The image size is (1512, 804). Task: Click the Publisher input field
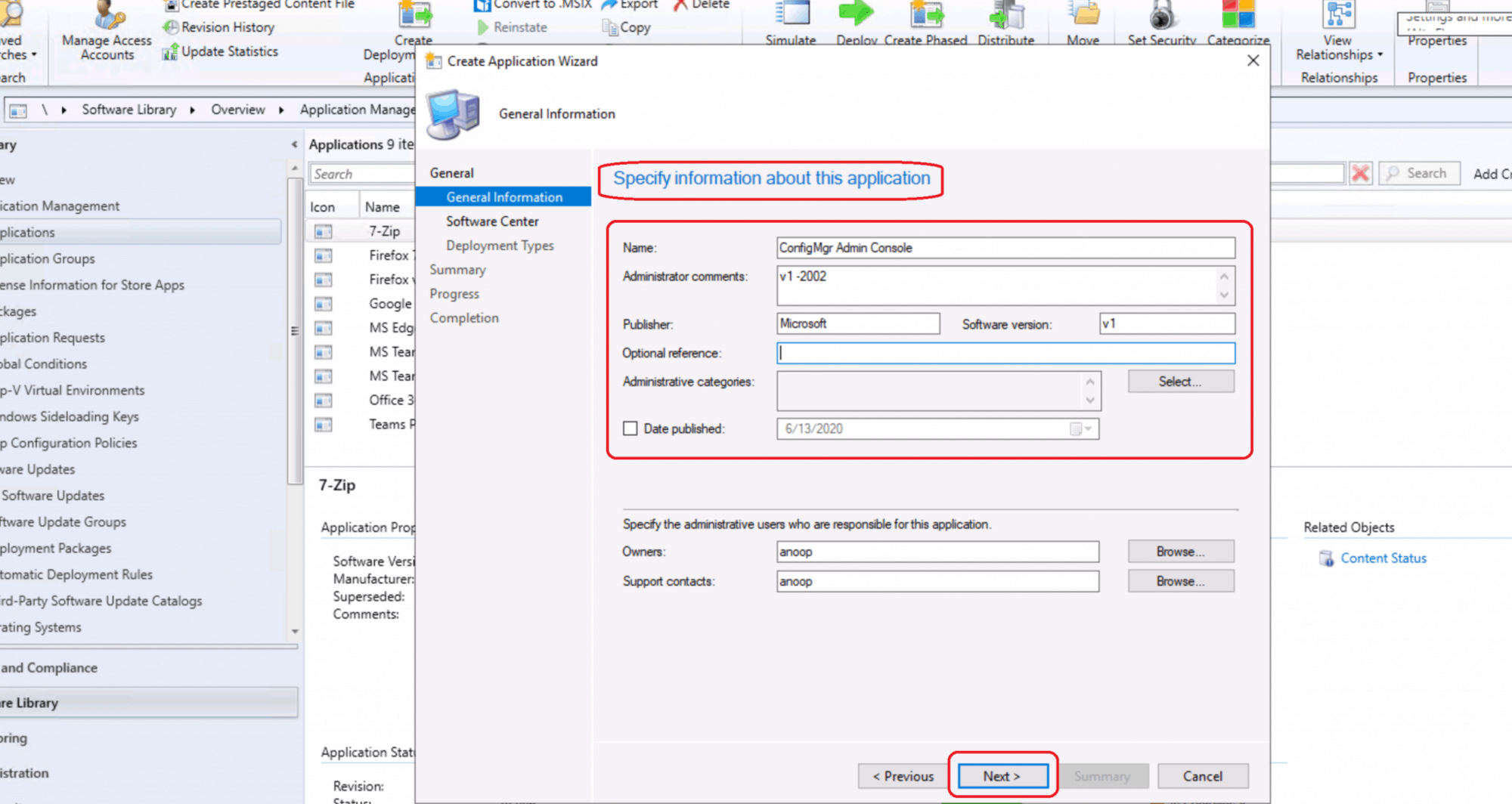pos(858,323)
